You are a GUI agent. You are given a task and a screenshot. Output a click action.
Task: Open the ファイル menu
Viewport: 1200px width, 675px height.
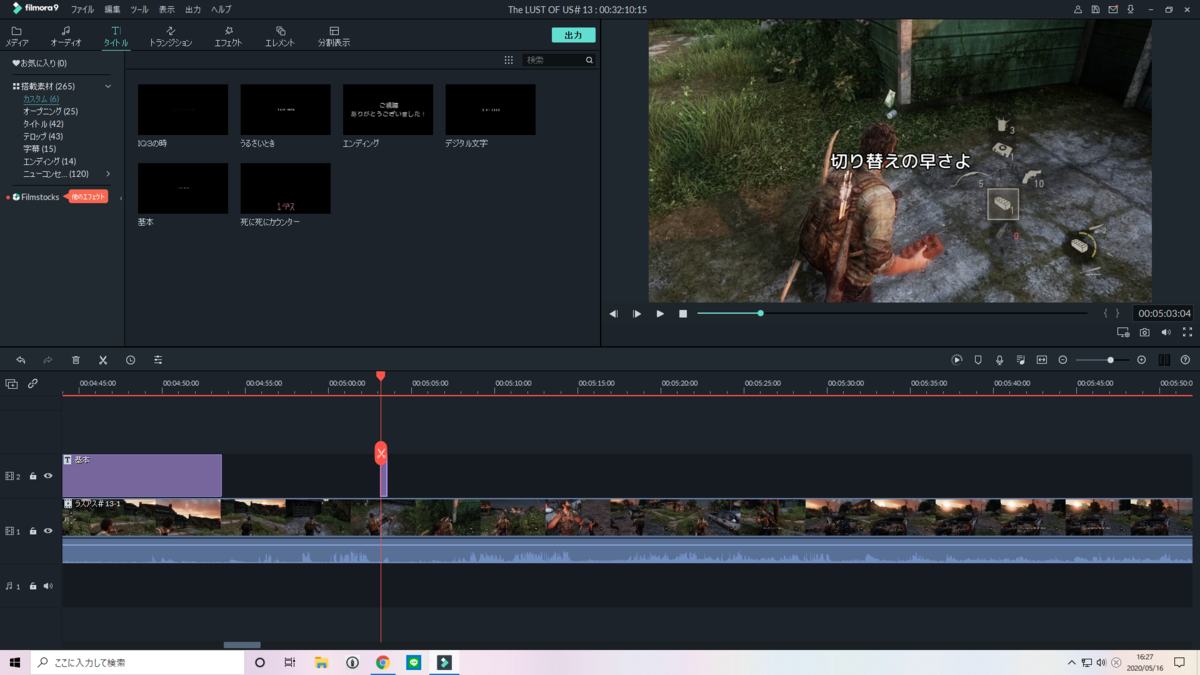[x=82, y=9]
